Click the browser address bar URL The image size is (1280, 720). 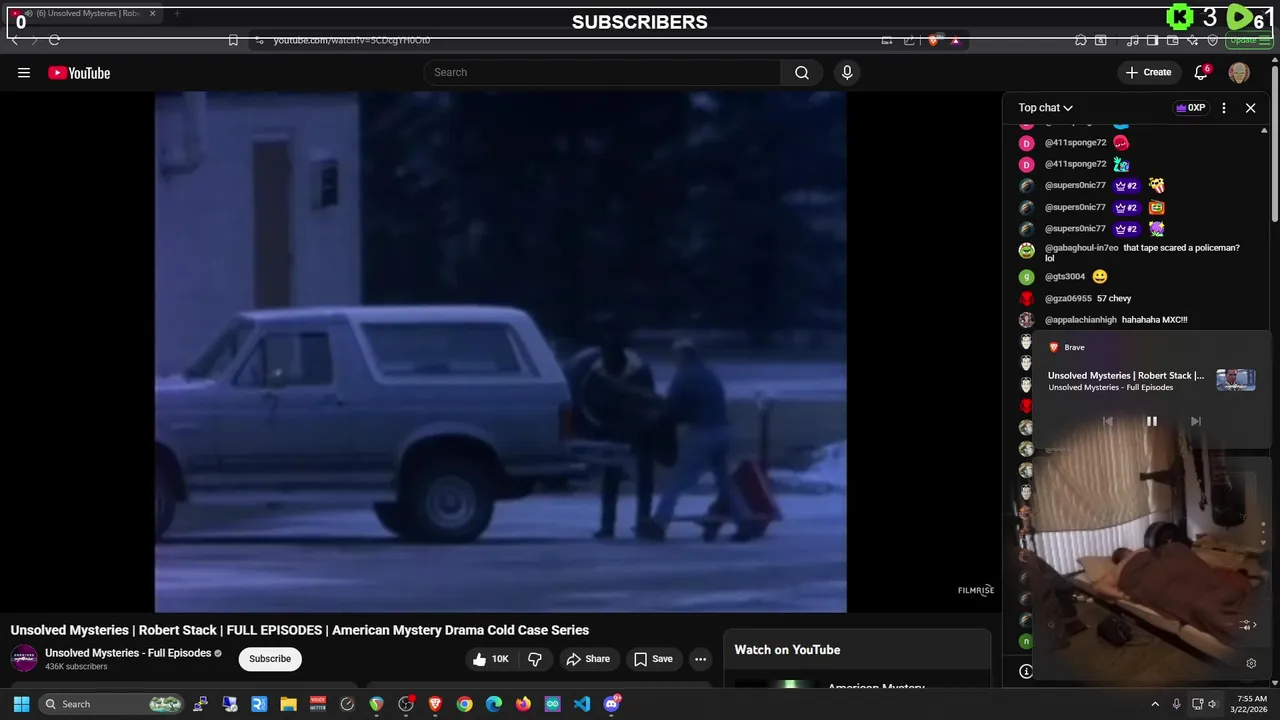point(352,40)
